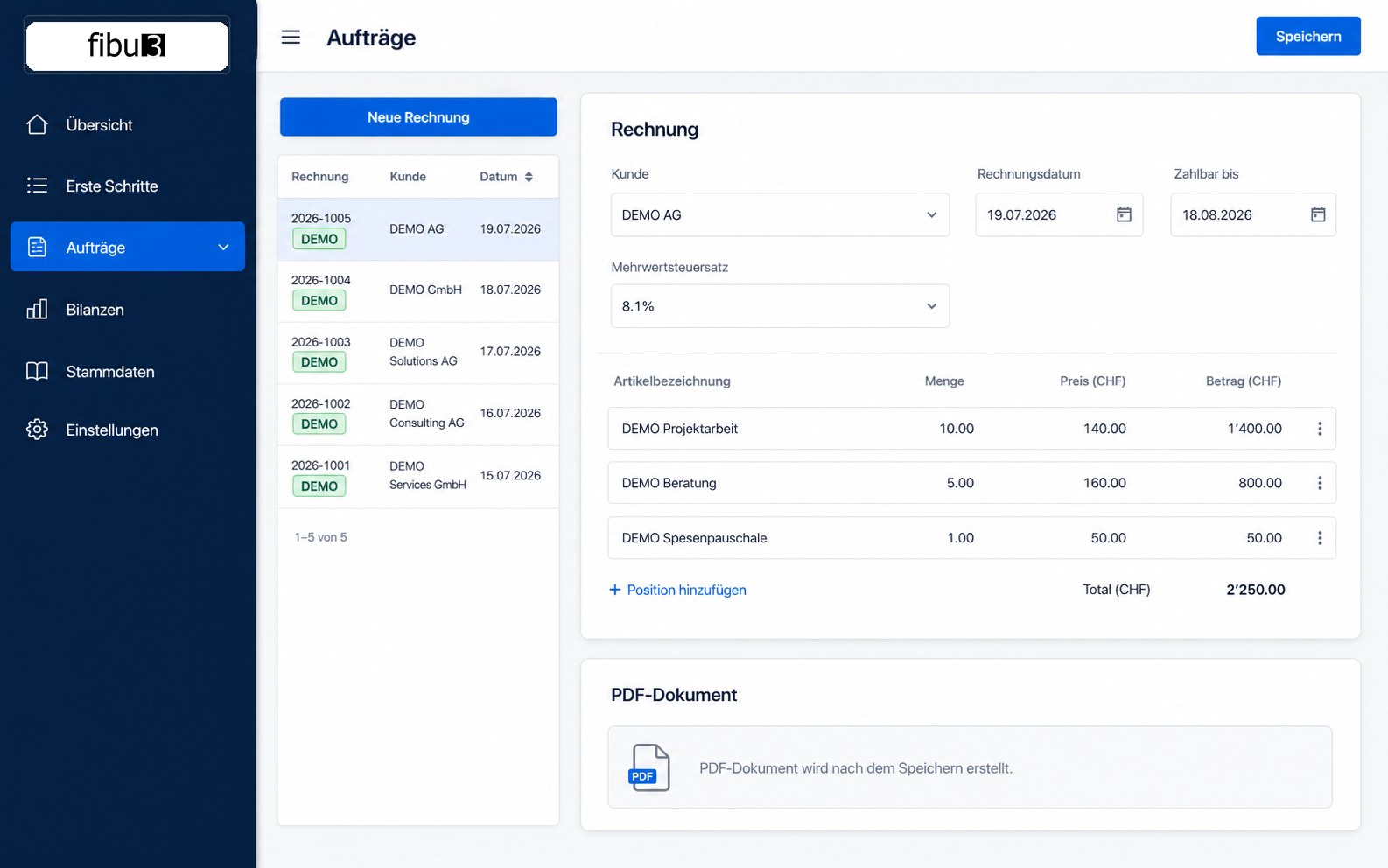
Task: Create invoice with Neue Rechnung button
Action: [x=418, y=117]
